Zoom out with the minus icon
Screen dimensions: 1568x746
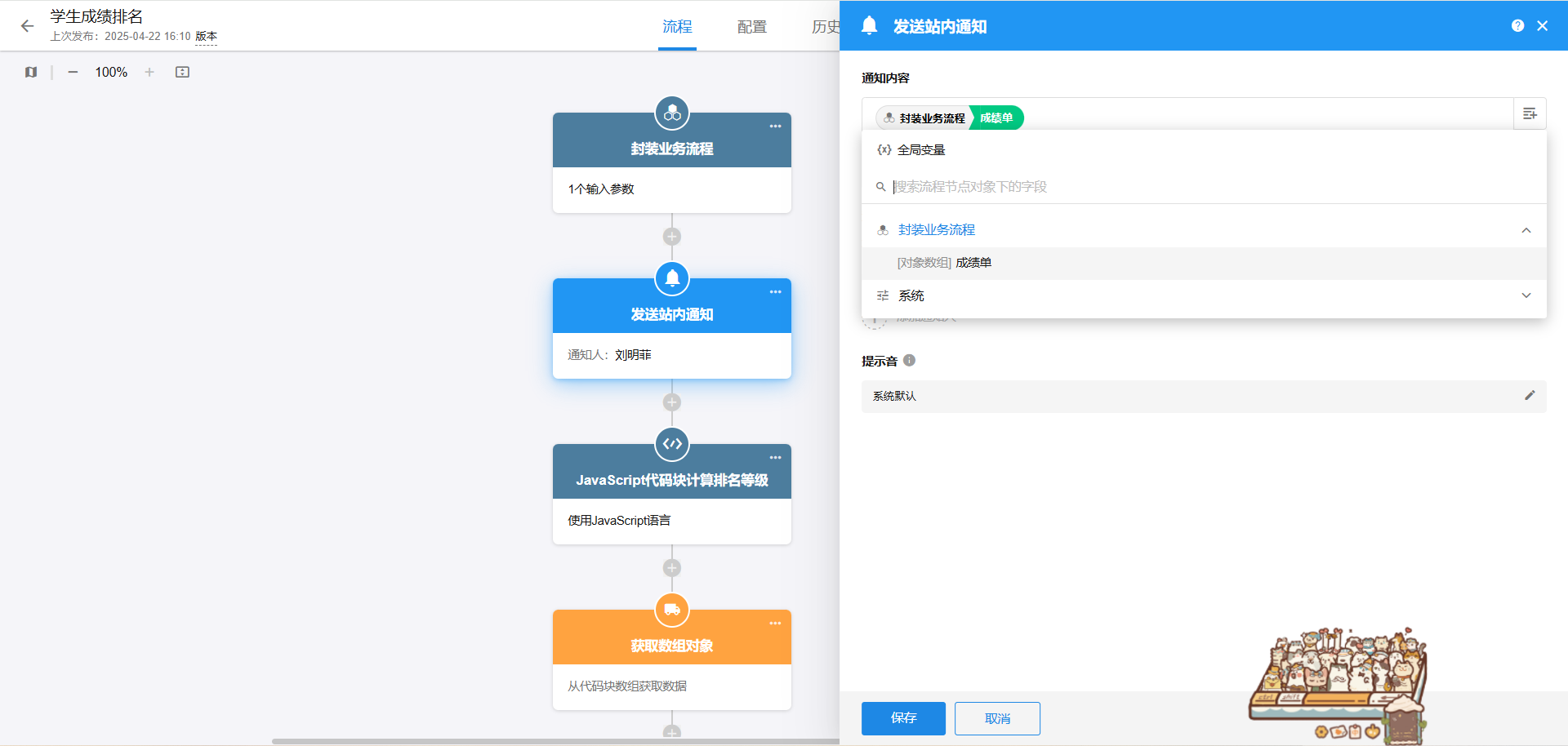point(73,72)
